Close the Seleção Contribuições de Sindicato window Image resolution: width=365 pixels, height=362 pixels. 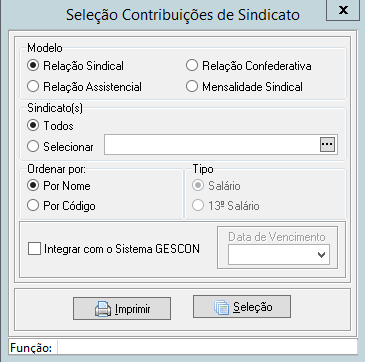[343, 10]
